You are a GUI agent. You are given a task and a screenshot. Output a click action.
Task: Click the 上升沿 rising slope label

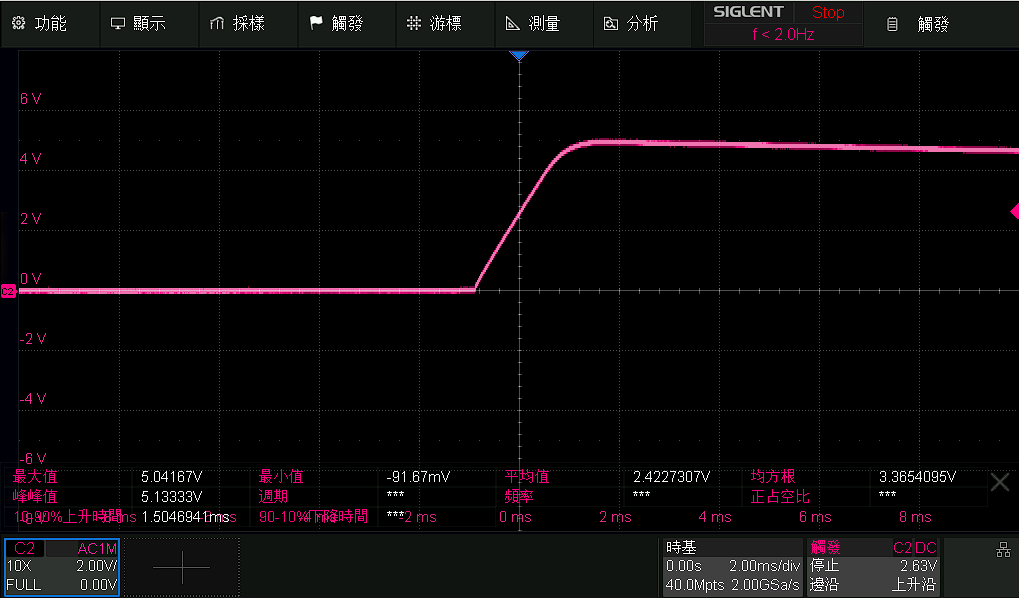tap(914, 584)
